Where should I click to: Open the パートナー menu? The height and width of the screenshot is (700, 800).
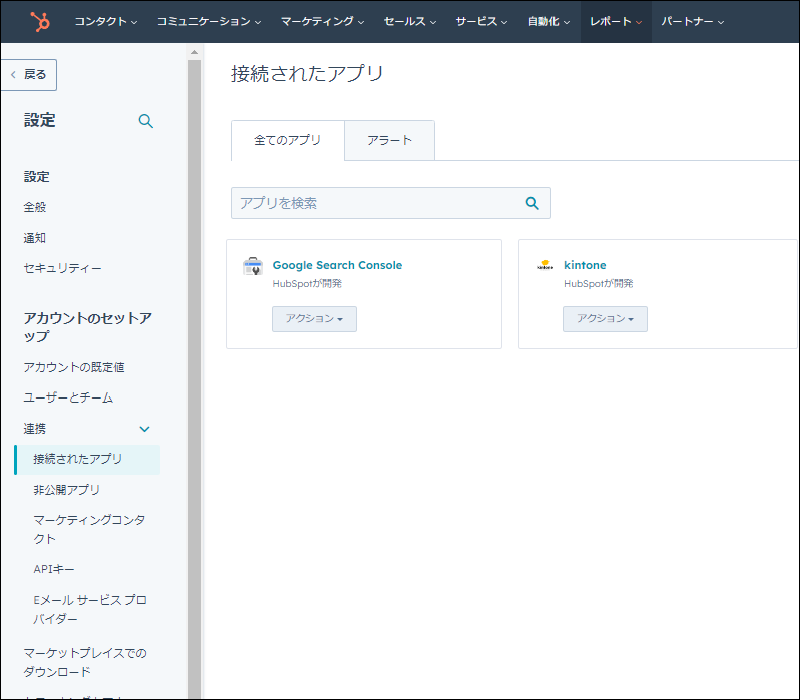click(692, 21)
